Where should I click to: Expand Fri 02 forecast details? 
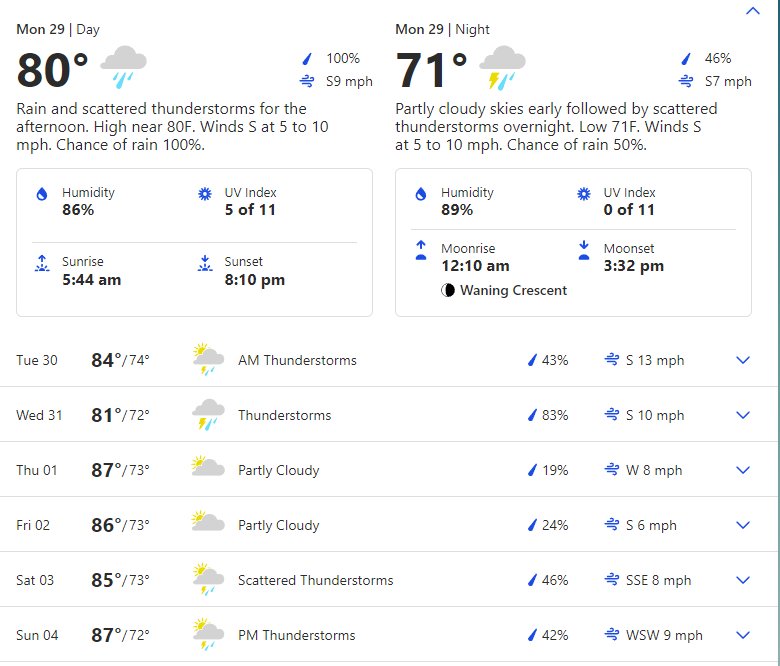743,525
